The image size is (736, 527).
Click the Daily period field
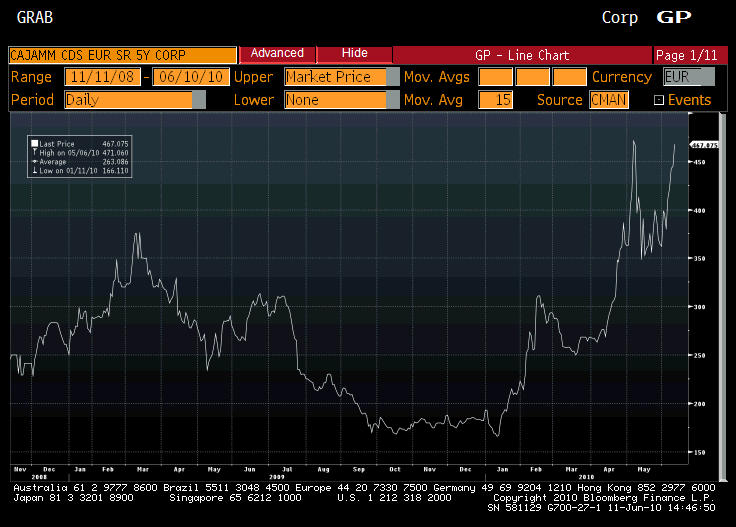pos(129,100)
